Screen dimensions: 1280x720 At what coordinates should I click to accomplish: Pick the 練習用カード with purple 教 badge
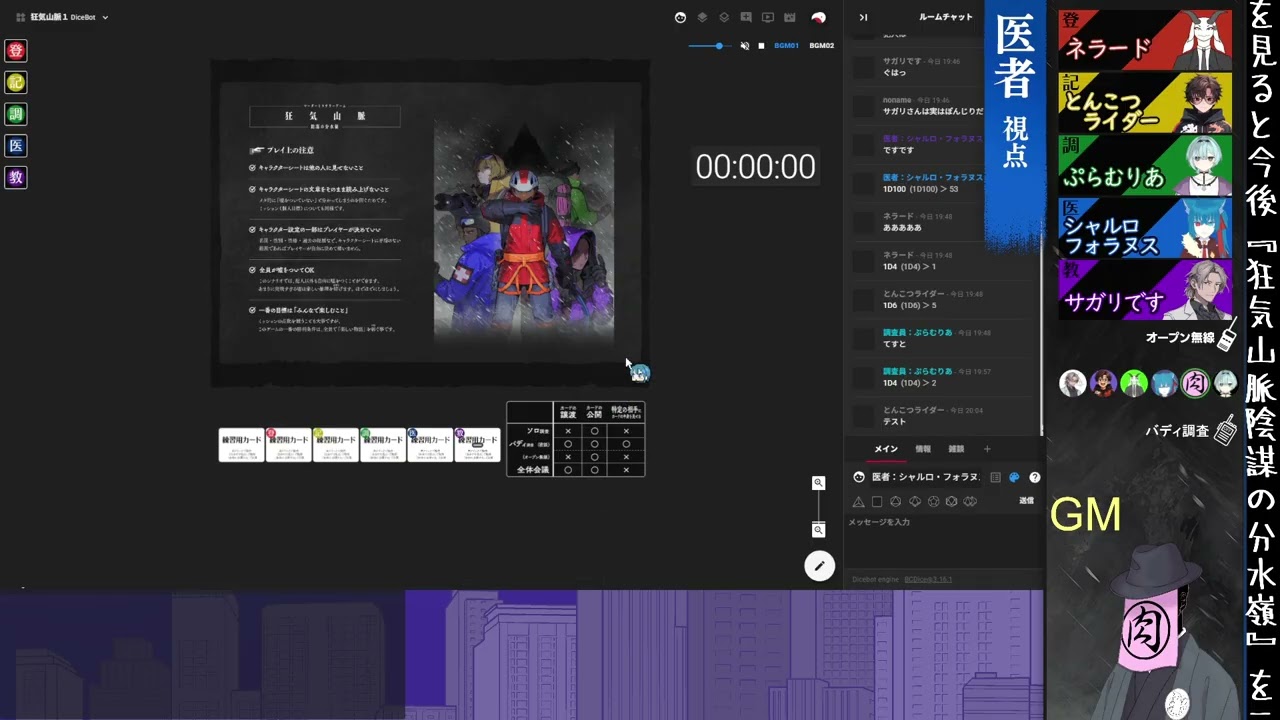click(476, 445)
